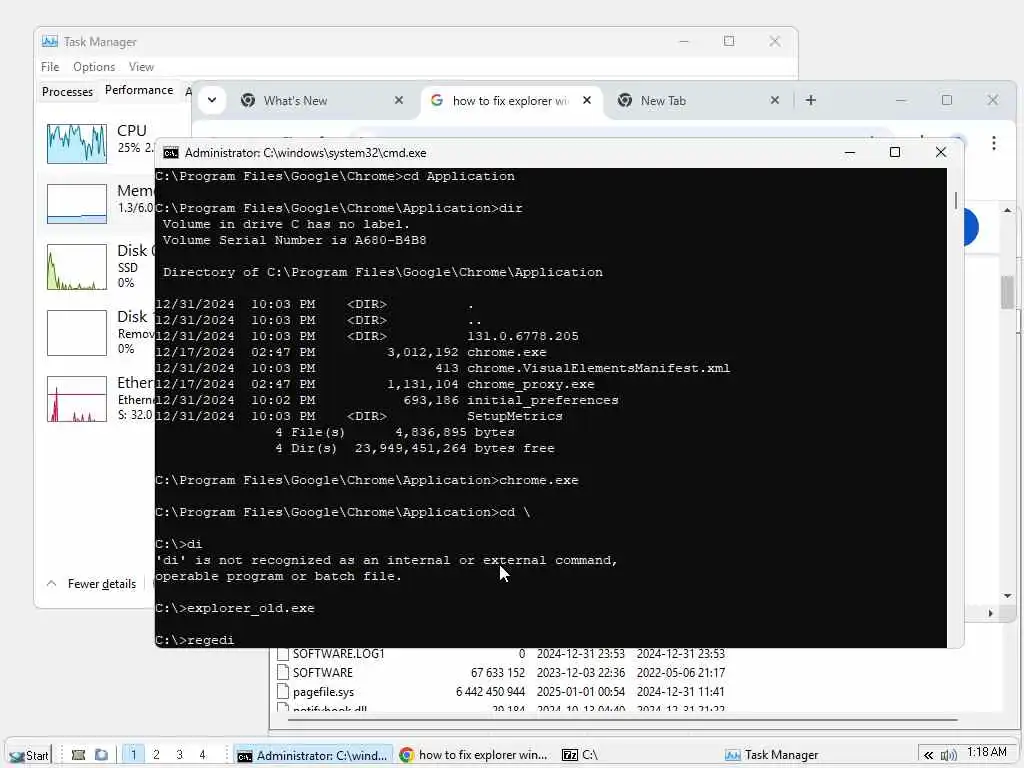Switch to virtual desktop 3
Screen dimensions: 1024x768
point(179,755)
